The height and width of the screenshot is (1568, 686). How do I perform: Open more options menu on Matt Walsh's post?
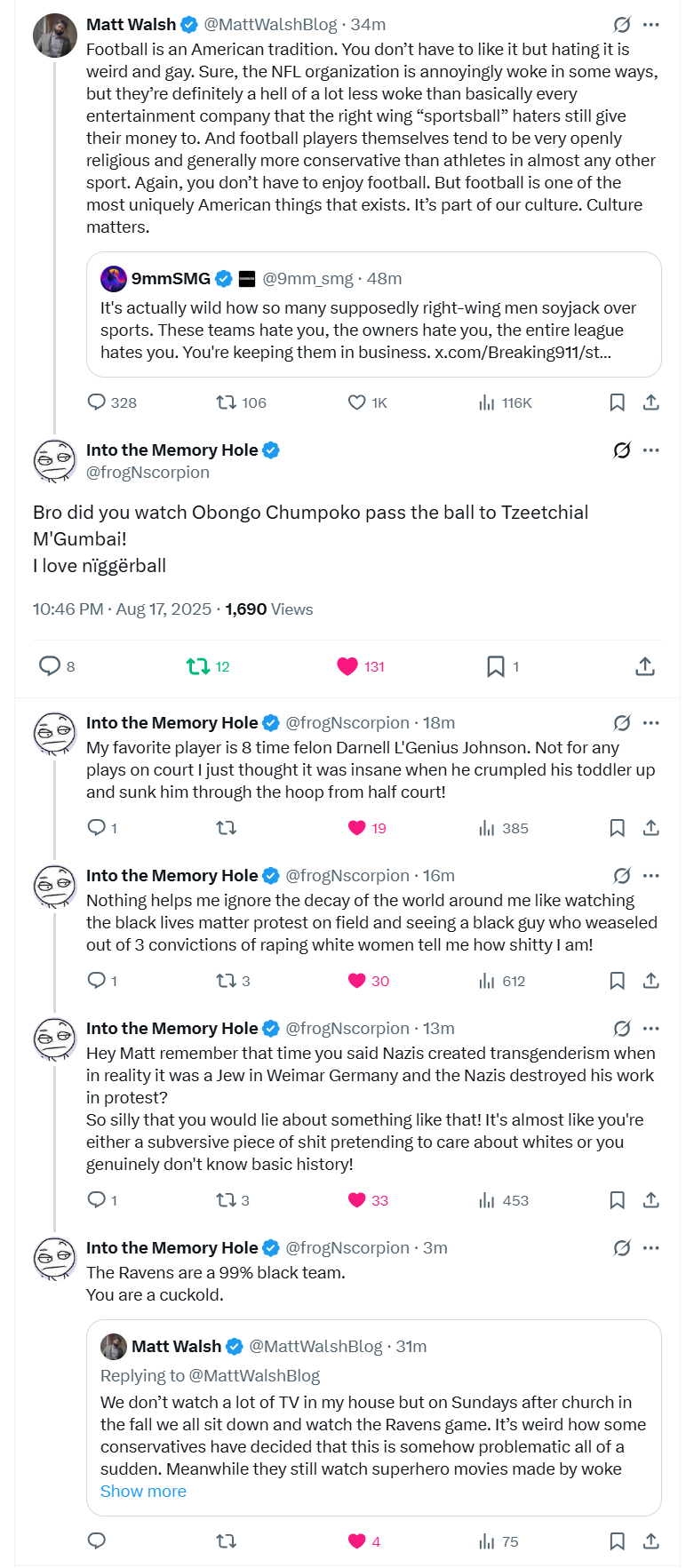click(651, 24)
